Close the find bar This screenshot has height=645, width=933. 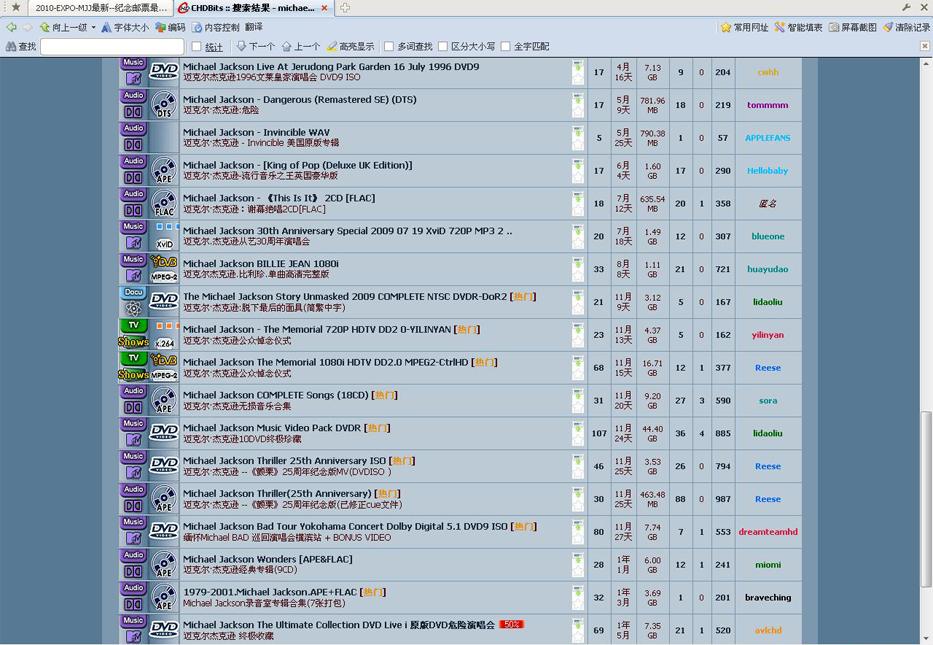click(925, 46)
